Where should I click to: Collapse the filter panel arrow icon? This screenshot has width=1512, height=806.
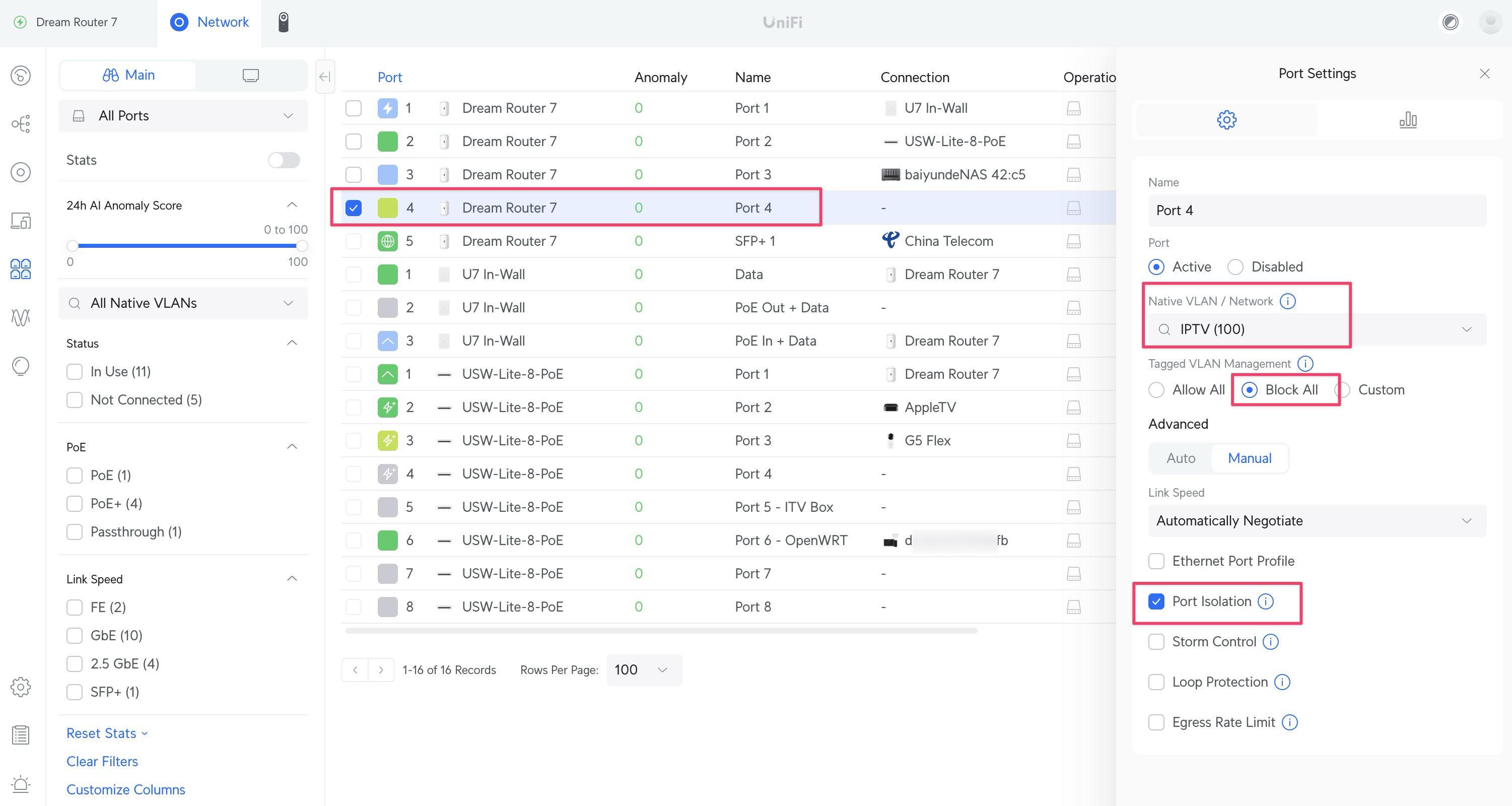pos(324,76)
